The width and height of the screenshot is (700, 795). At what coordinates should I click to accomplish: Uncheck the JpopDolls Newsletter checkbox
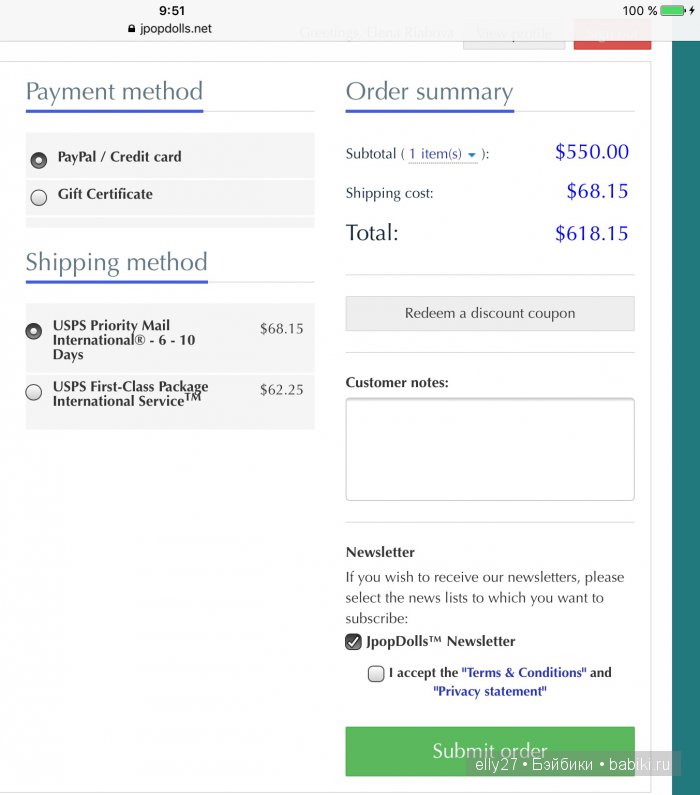(x=354, y=642)
